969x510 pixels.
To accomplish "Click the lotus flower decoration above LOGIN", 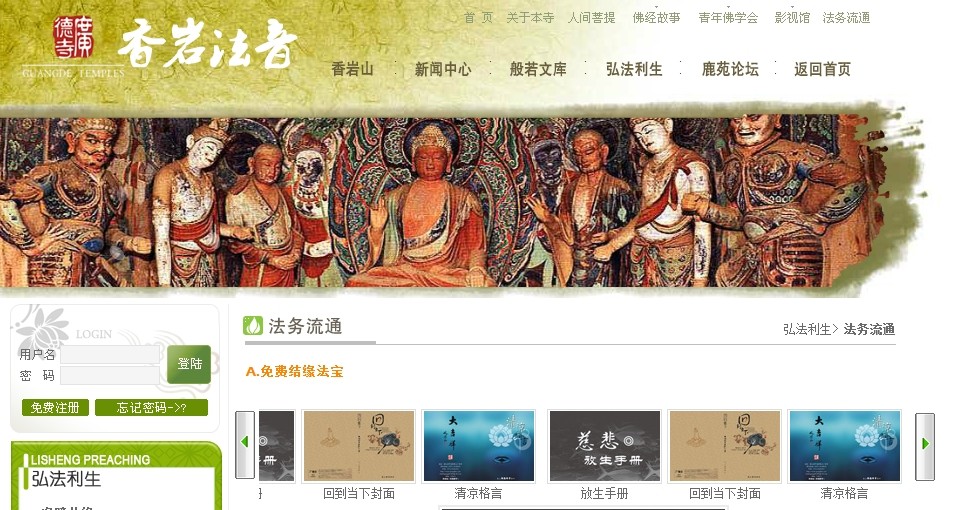I will 42,328.
